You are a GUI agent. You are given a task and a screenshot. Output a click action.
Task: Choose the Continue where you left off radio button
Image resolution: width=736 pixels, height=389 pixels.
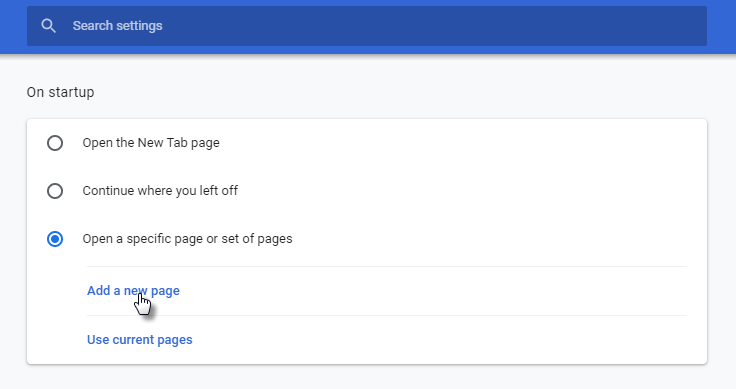(55, 191)
